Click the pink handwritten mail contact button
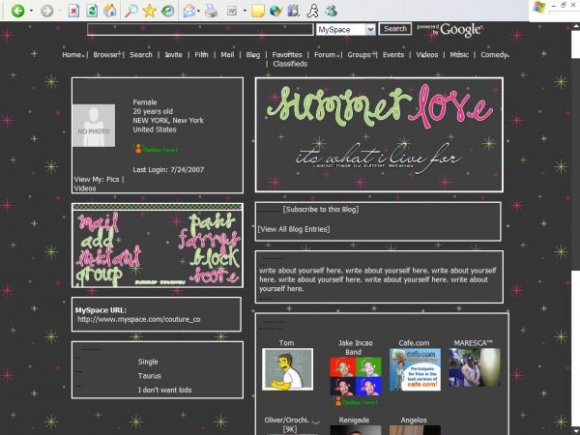580x435 pixels. pyautogui.click(x=98, y=223)
